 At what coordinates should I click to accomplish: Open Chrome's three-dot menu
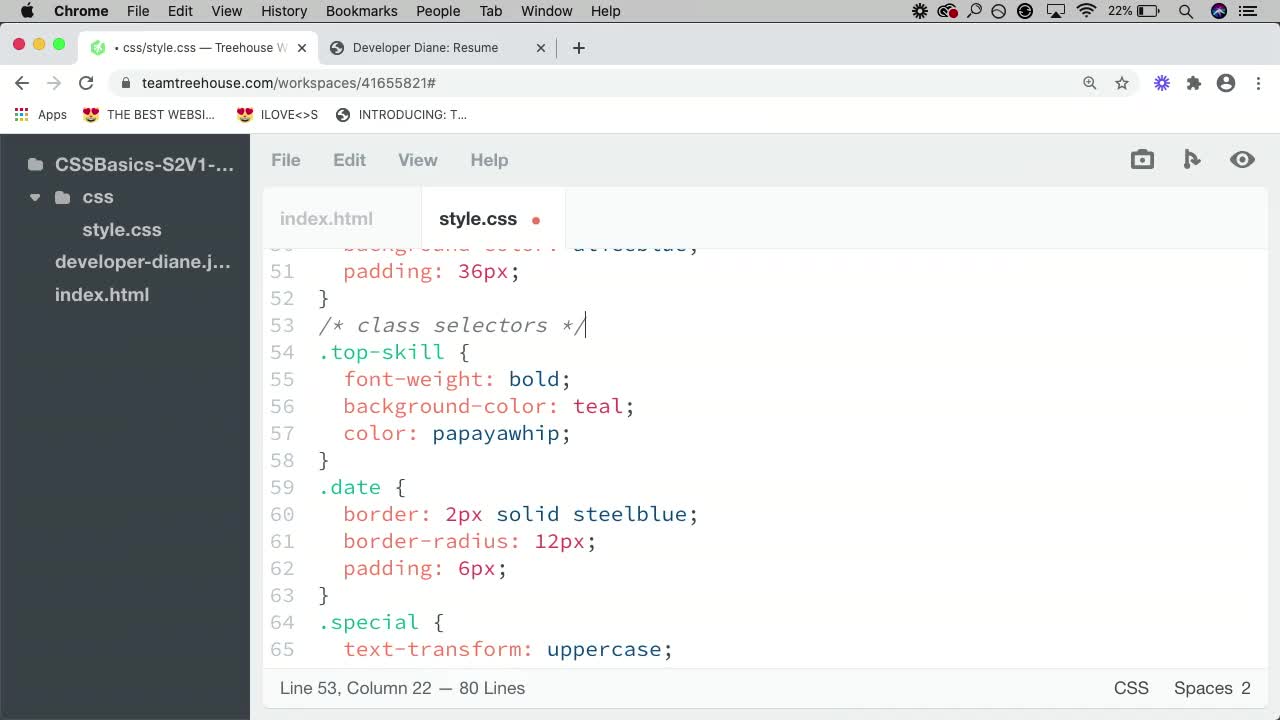click(x=1259, y=83)
